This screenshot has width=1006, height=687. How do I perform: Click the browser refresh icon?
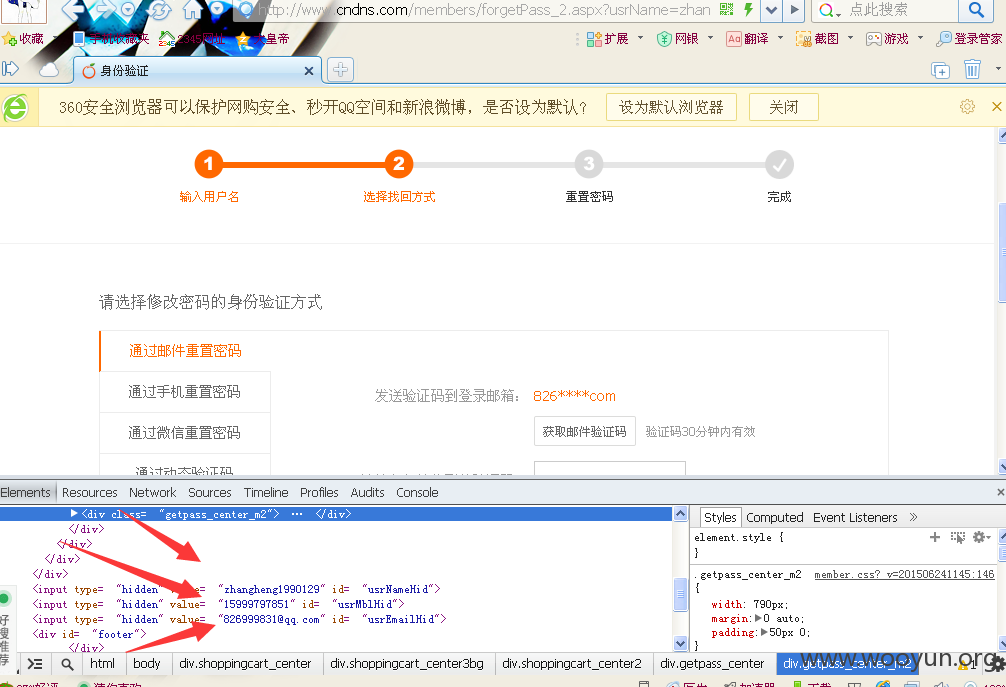point(158,10)
